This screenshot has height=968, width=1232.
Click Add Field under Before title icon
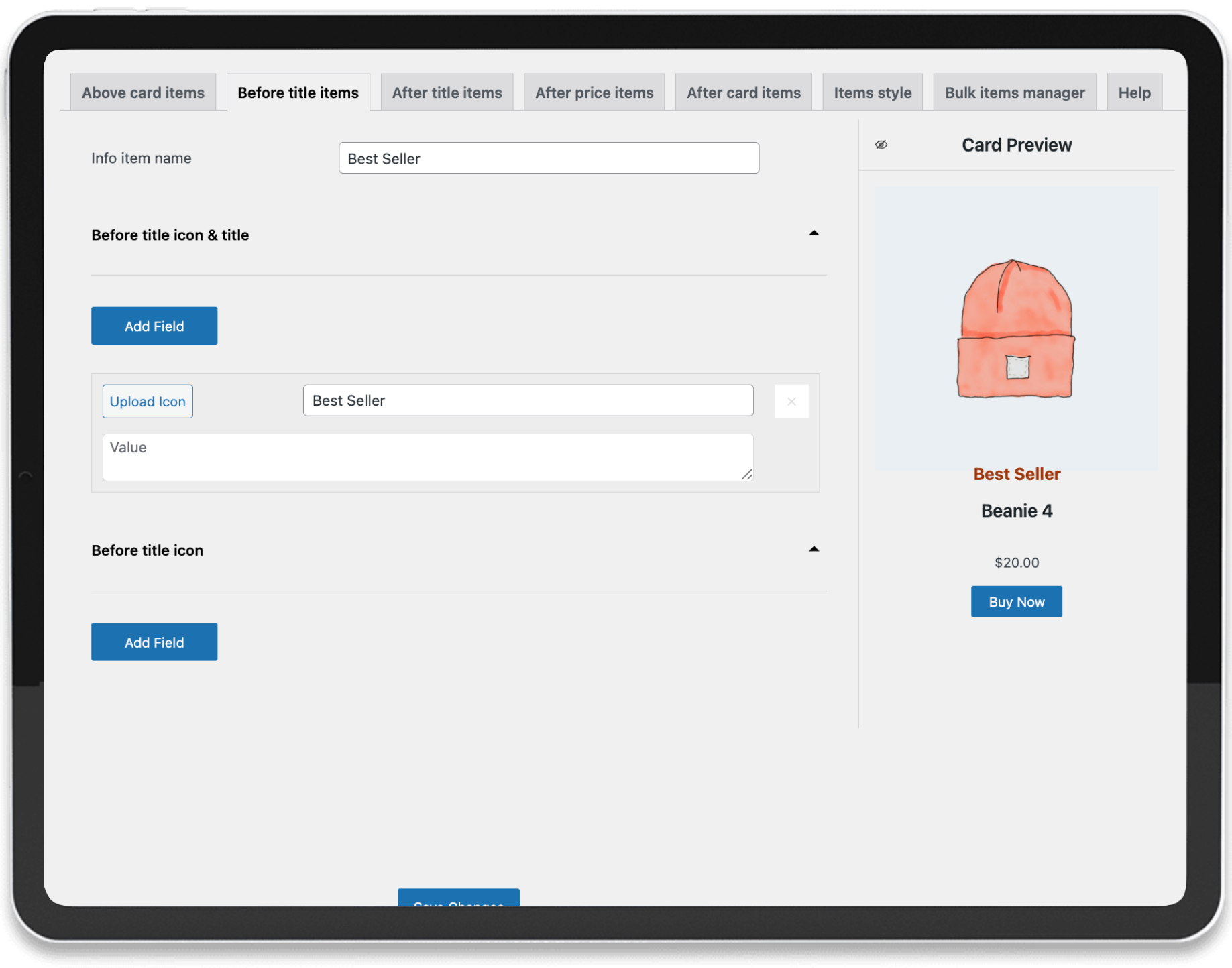tap(154, 642)
